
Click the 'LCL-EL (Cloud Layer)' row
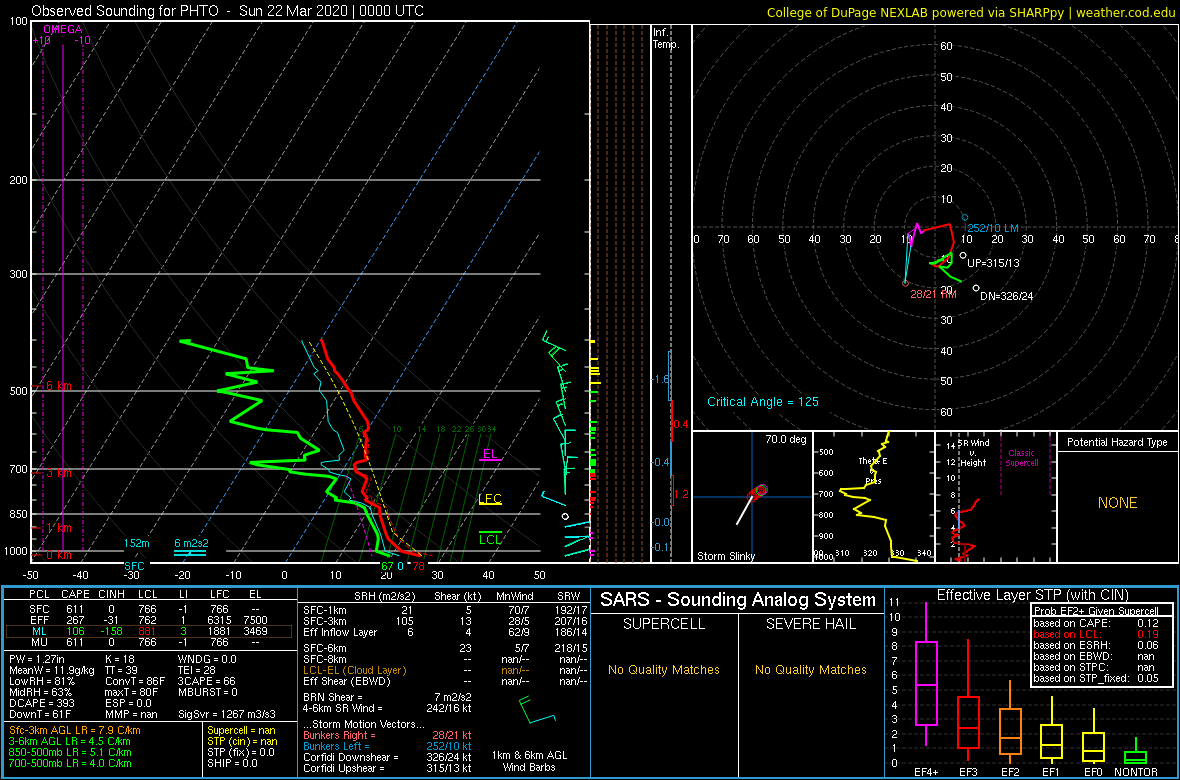tap(444, 669)
